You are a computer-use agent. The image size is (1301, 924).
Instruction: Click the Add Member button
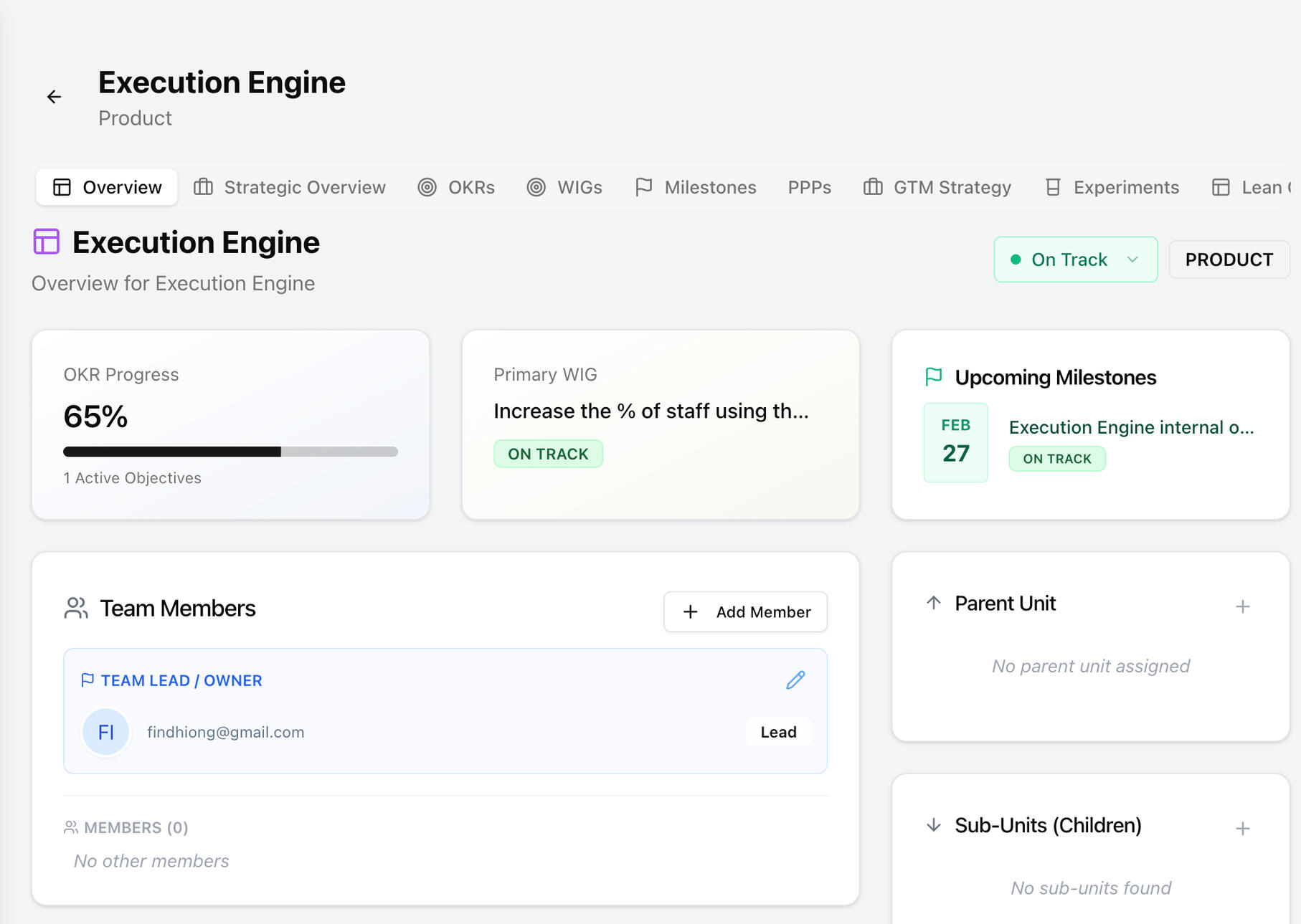point(745,611)
